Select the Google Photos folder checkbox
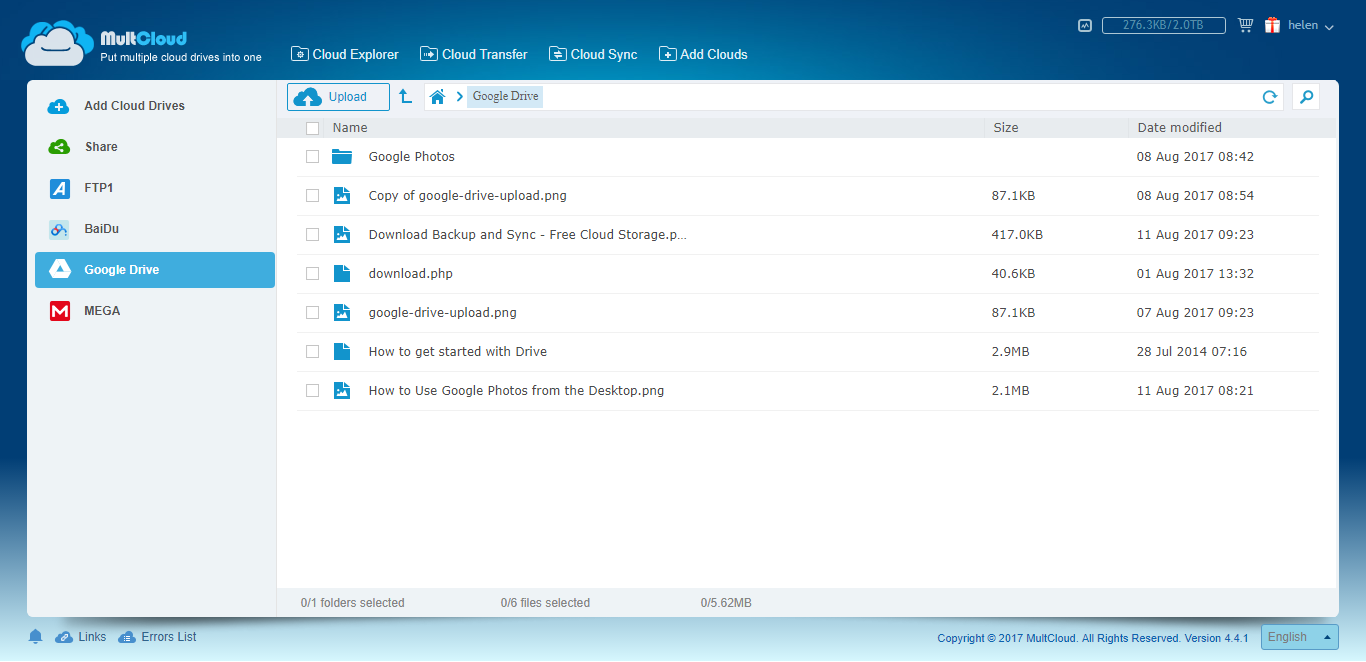Screen dimensions: 1366x662 312,156
